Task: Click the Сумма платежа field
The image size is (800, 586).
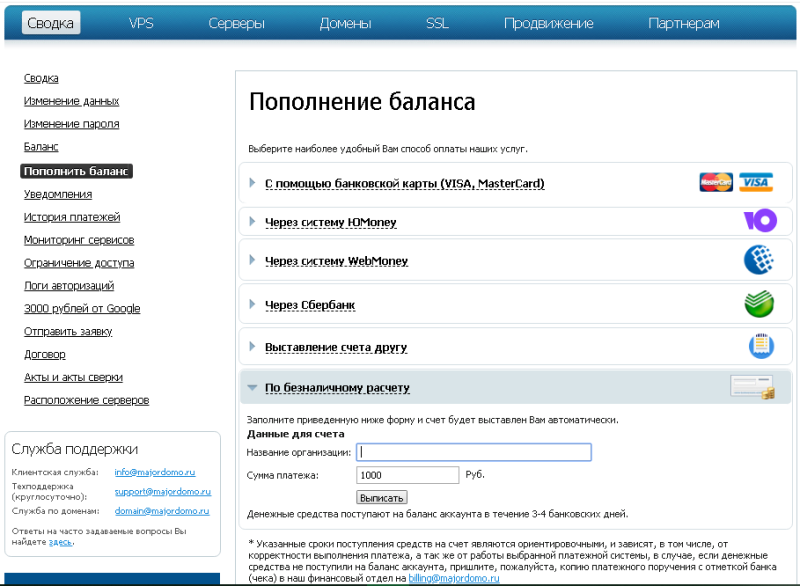Action: 407,475
